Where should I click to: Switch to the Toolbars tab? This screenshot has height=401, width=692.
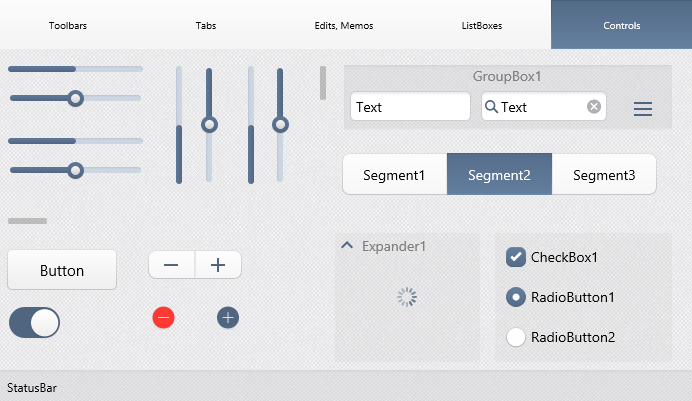tap(68, 26)
